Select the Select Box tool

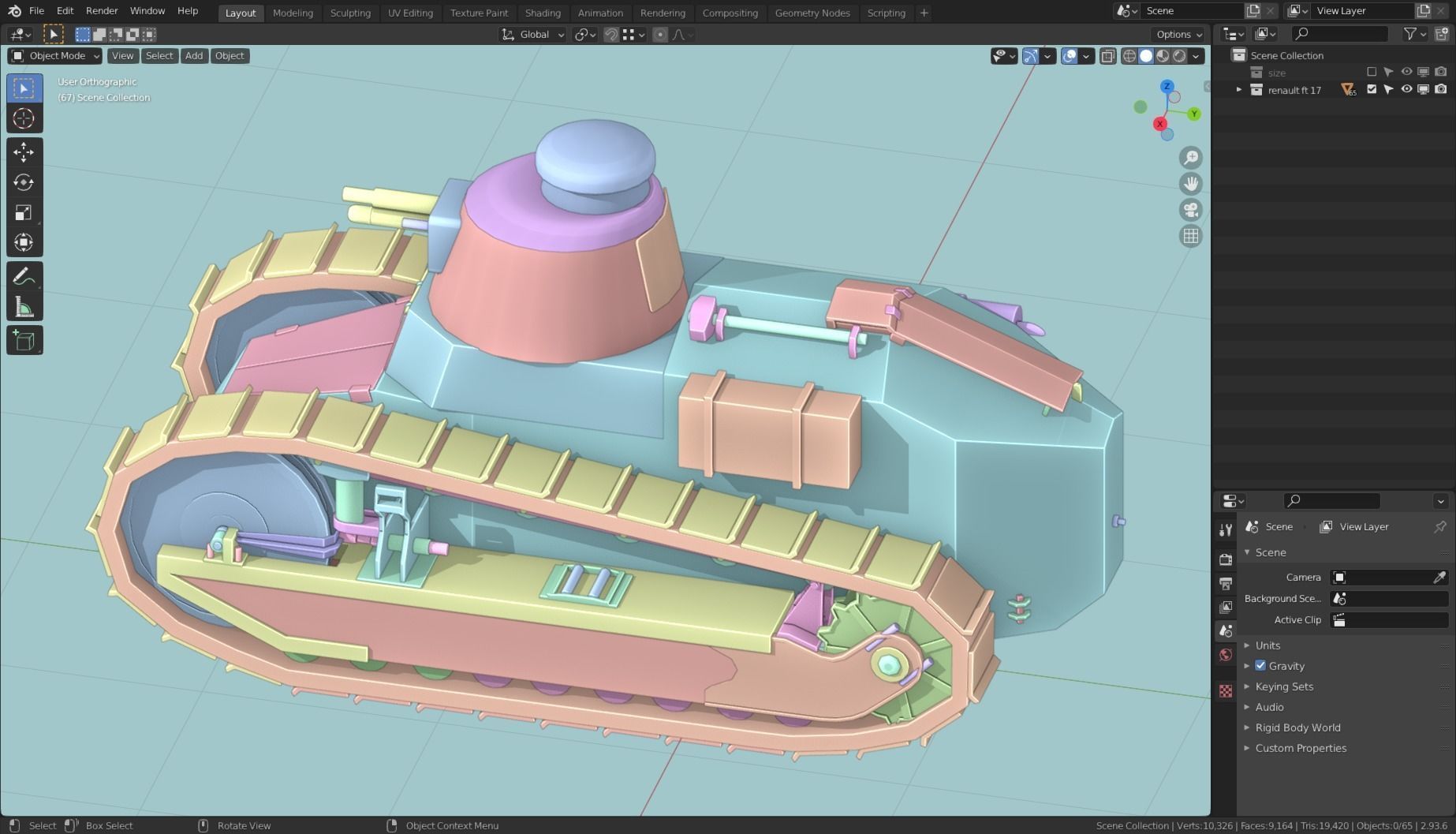pos(24,88)
